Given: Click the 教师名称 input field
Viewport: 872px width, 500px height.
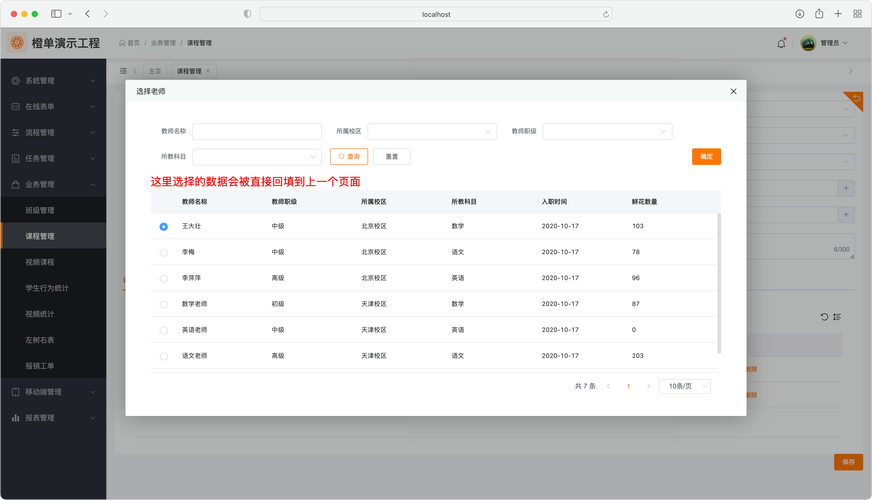Looking at the screenshot, I should [257, 132].
